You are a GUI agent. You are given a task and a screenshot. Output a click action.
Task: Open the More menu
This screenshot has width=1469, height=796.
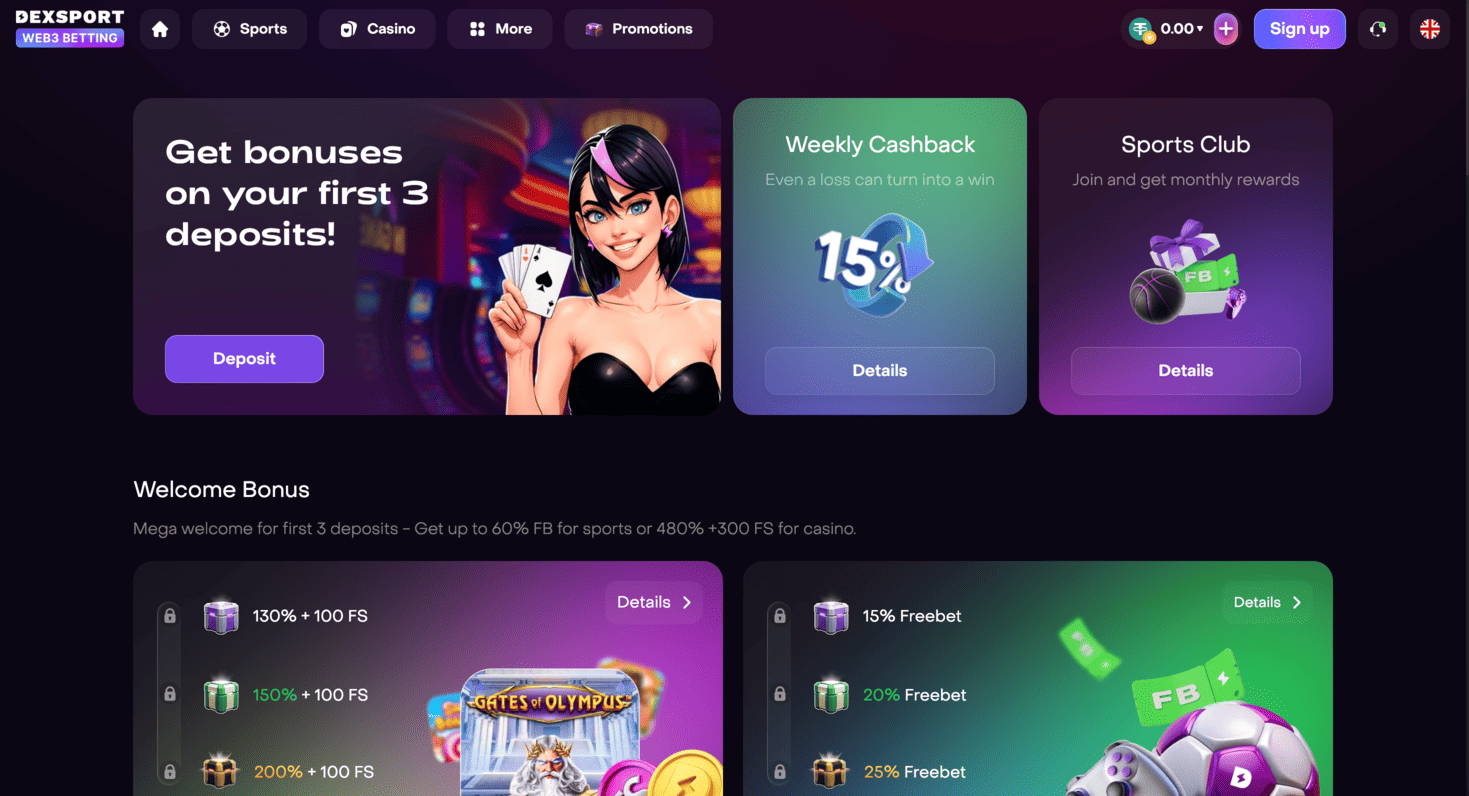(500, 29)
